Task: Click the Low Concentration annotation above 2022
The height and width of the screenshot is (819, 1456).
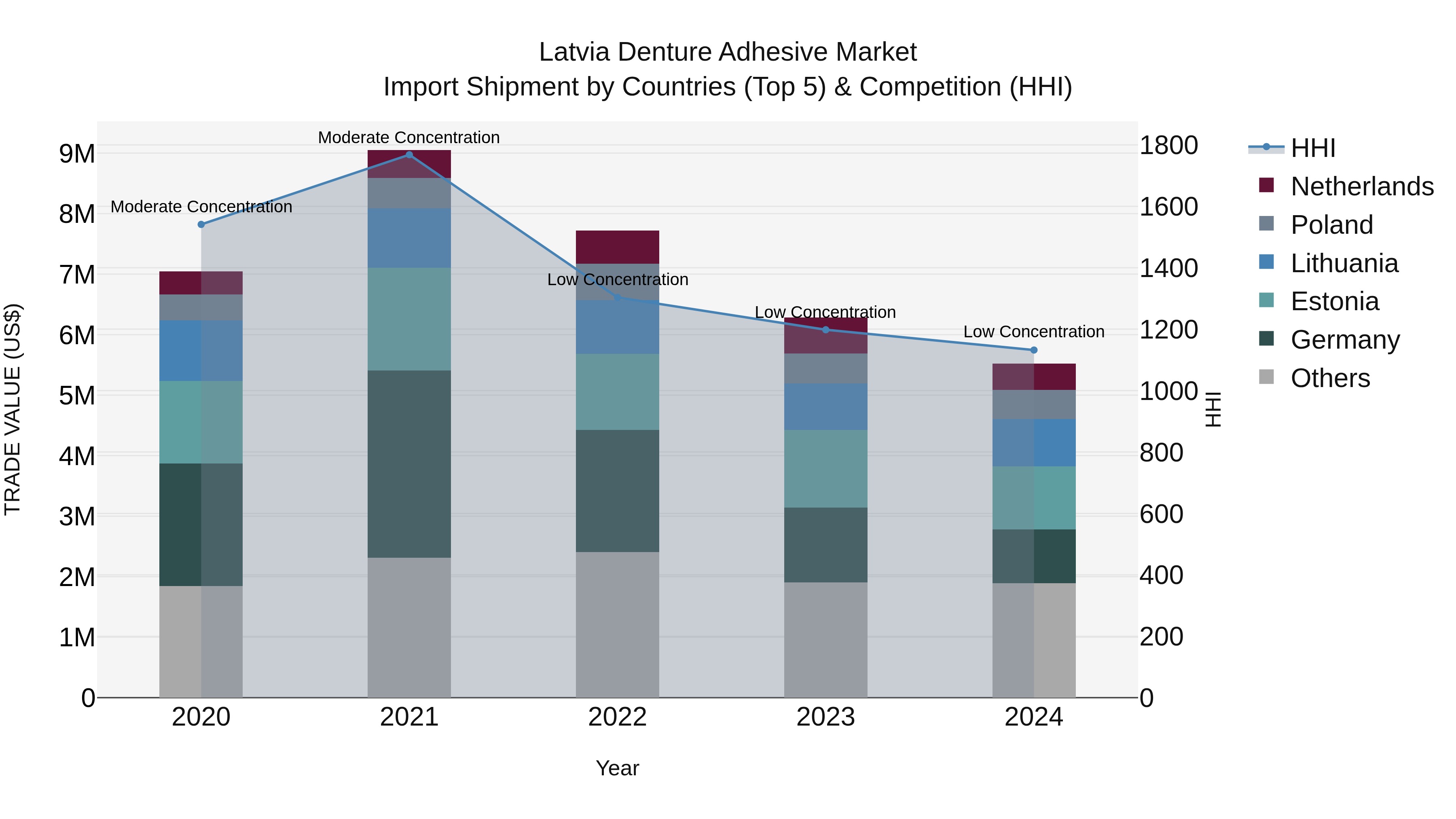Action: pyautogui.click(x=618, y=279)
